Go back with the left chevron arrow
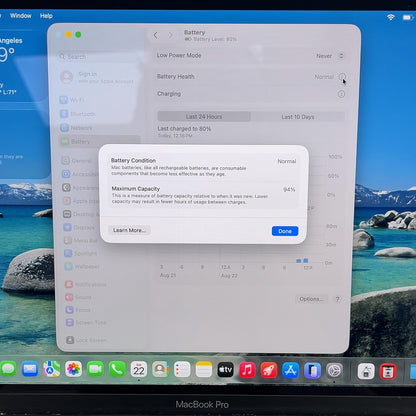The height and width of the screenshot is (416, 416). [156, 35]
